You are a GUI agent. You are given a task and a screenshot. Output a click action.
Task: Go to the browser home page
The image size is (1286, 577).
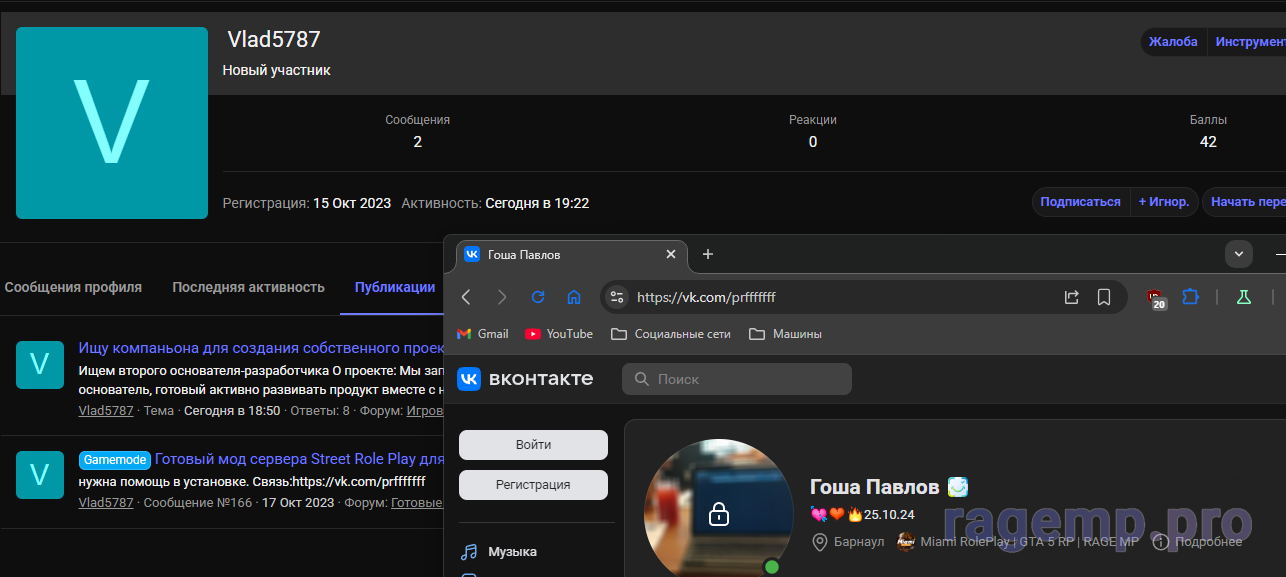(x=574, y=297)
